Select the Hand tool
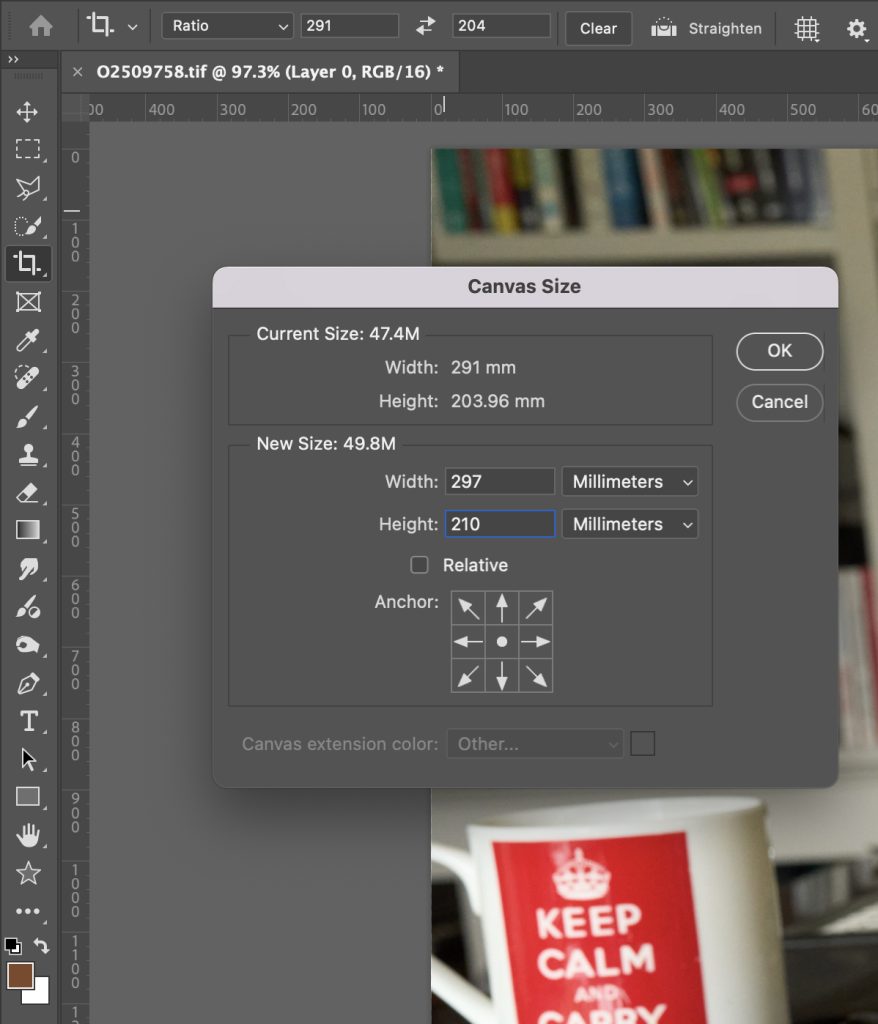878x1024 pixels. (28, 835)
